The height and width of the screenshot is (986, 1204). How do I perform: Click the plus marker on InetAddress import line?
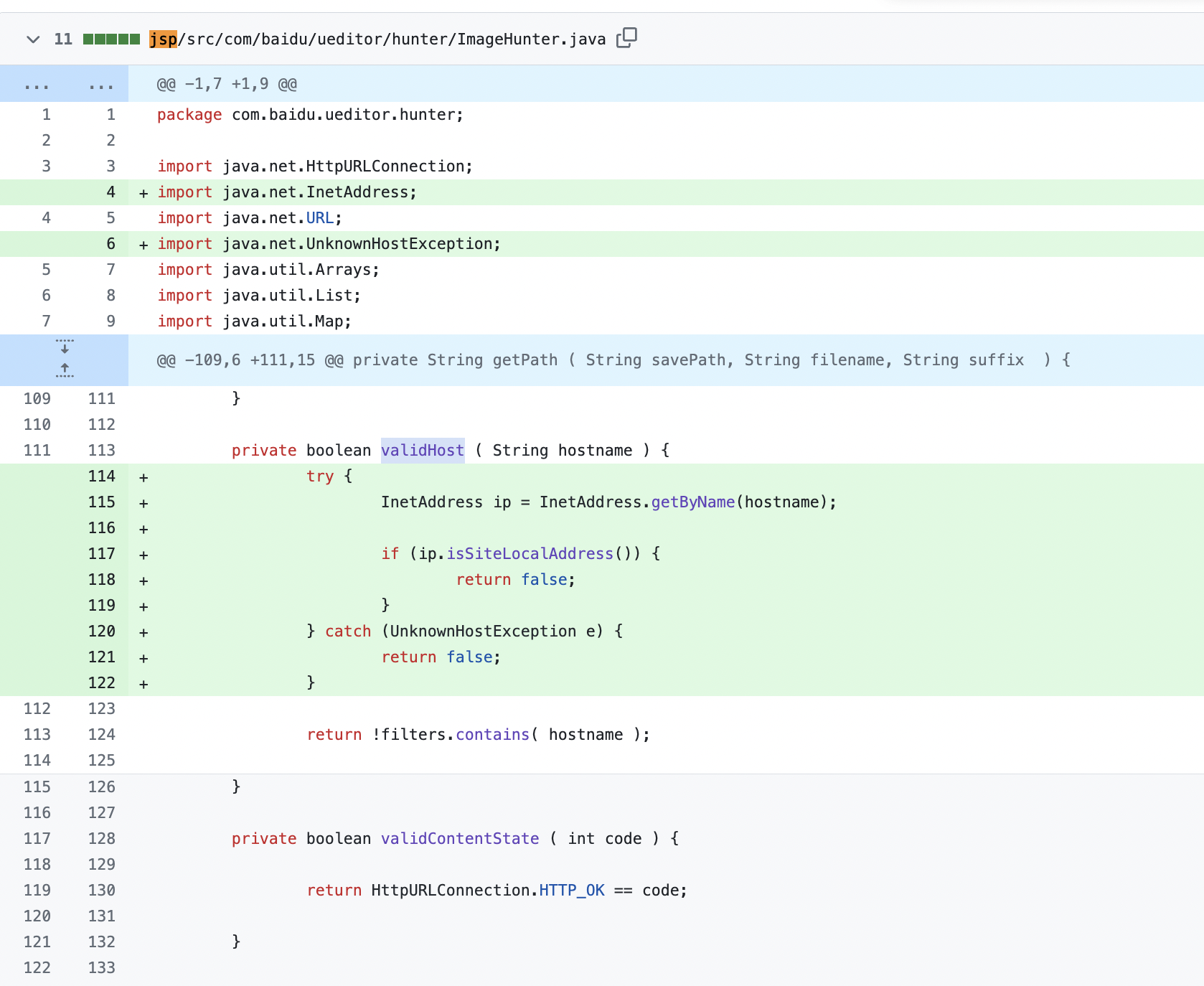tap(144, 193)
